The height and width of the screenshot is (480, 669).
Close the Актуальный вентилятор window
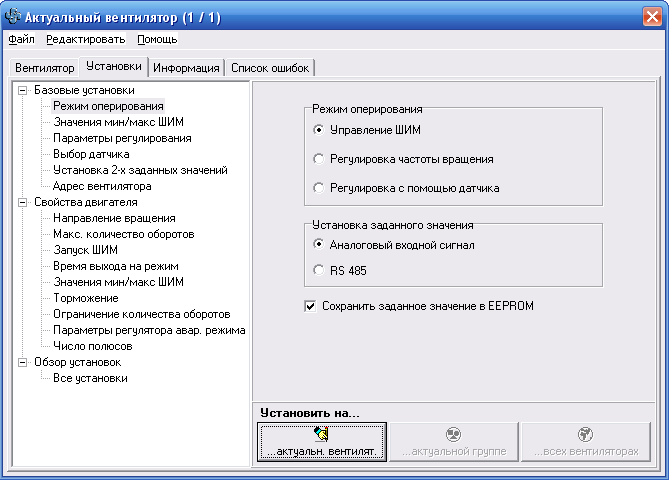652,17
